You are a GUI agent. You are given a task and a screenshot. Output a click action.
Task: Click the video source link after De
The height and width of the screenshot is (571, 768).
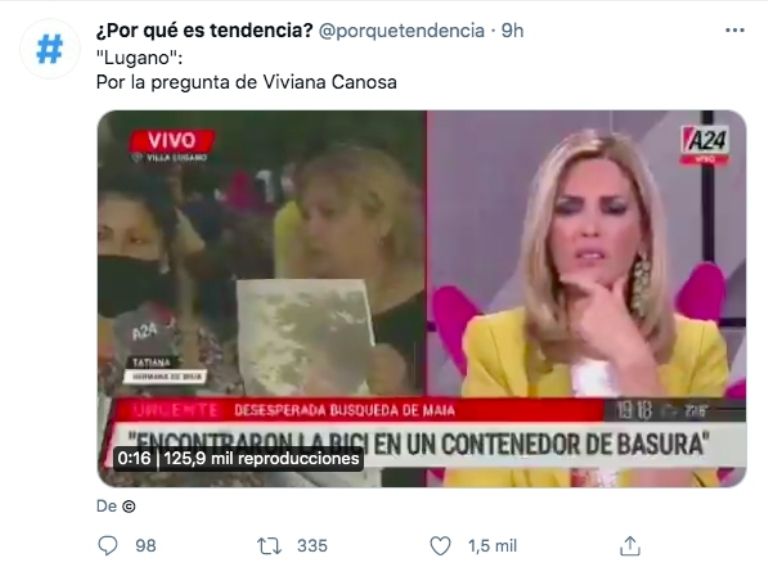(128, 506)
